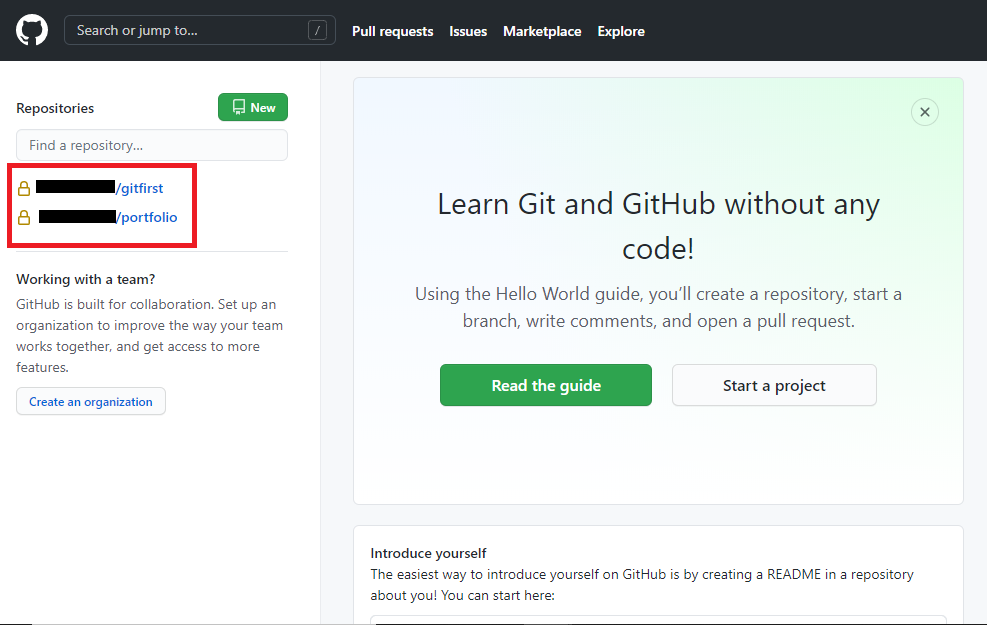Screen dimensions: 987x625
Task: Select the 'Introduce yourself' heading
Action: (x=428, y=553)
